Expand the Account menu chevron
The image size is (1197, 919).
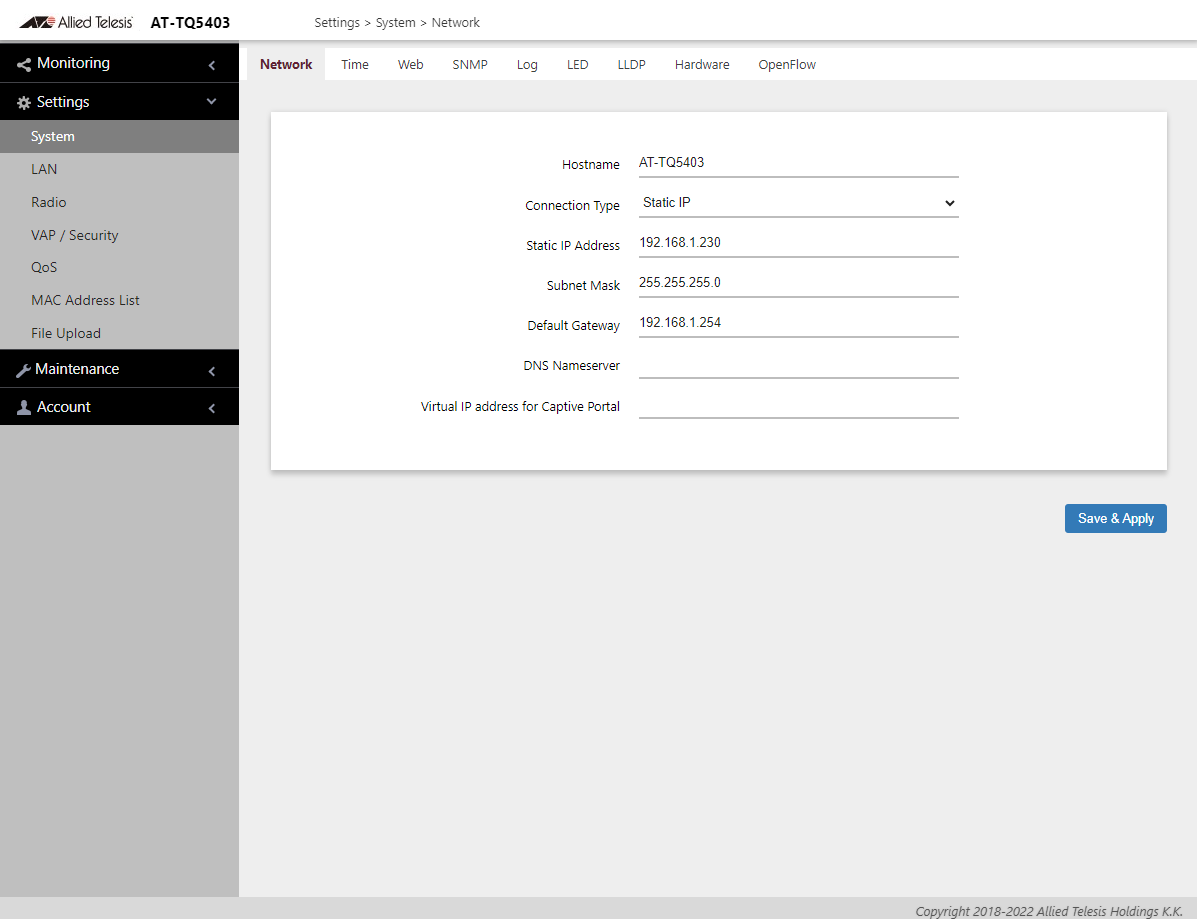(x=212, y=408)
